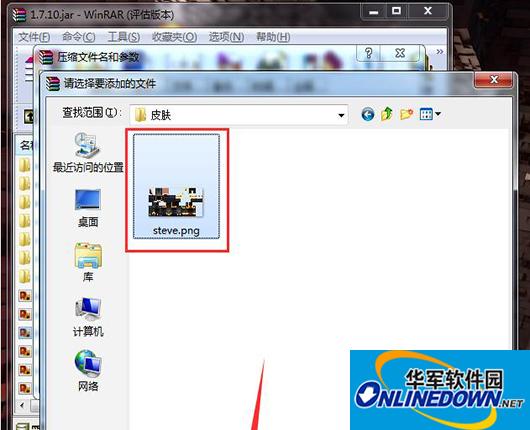Open the 命令(C) menu in WinRAR

79,37
